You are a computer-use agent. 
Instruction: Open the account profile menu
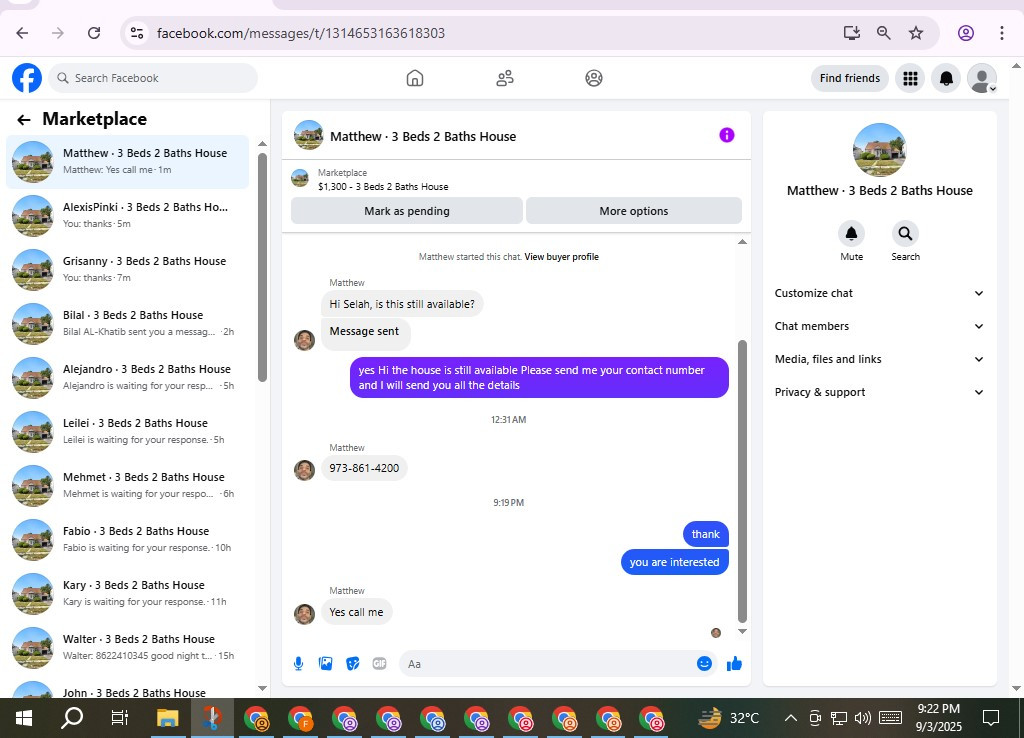point(982,78)
